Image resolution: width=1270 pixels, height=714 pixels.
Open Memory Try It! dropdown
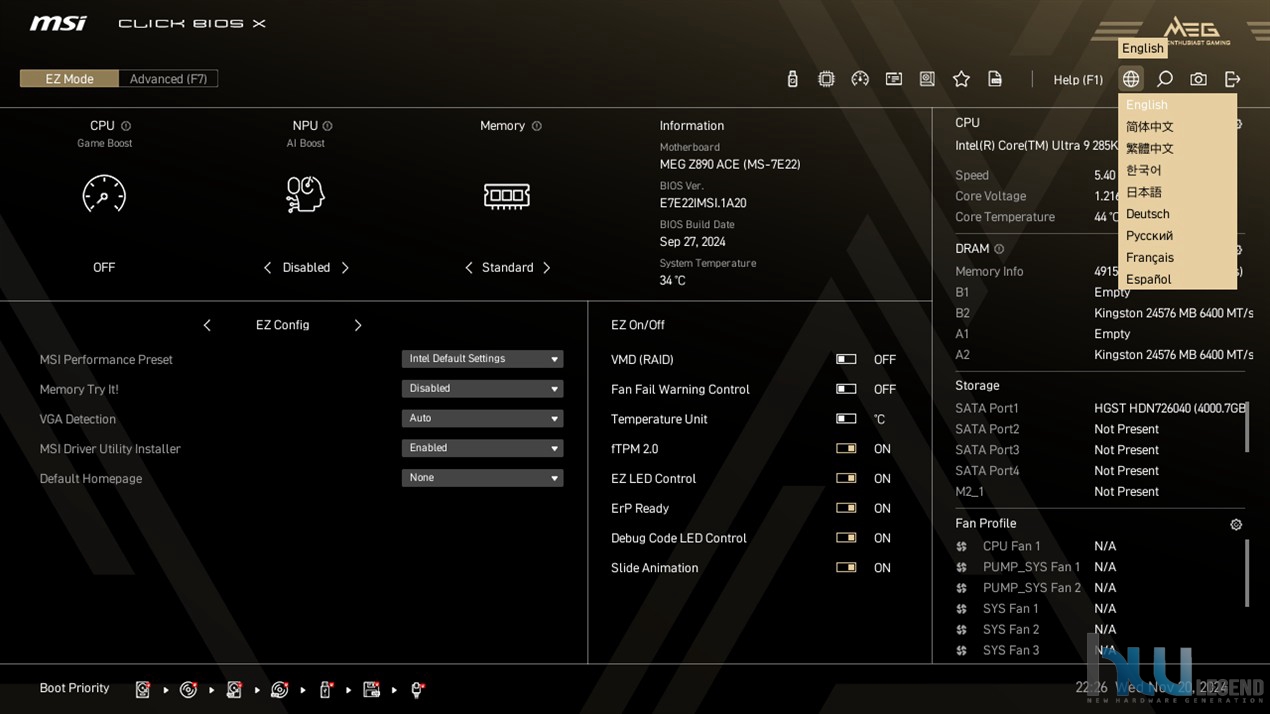tap(482, 389)
